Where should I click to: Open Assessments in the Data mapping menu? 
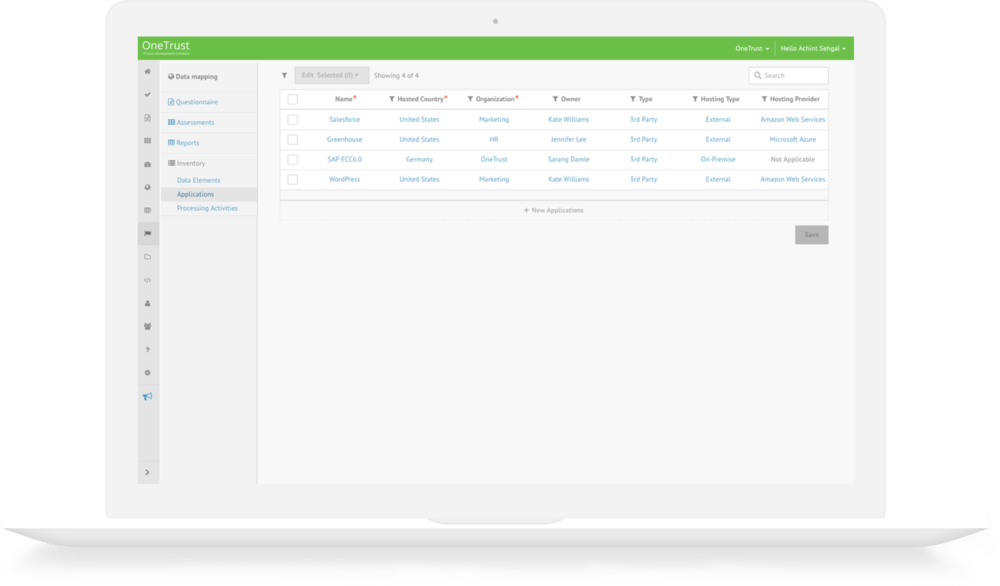coord(191,122)
